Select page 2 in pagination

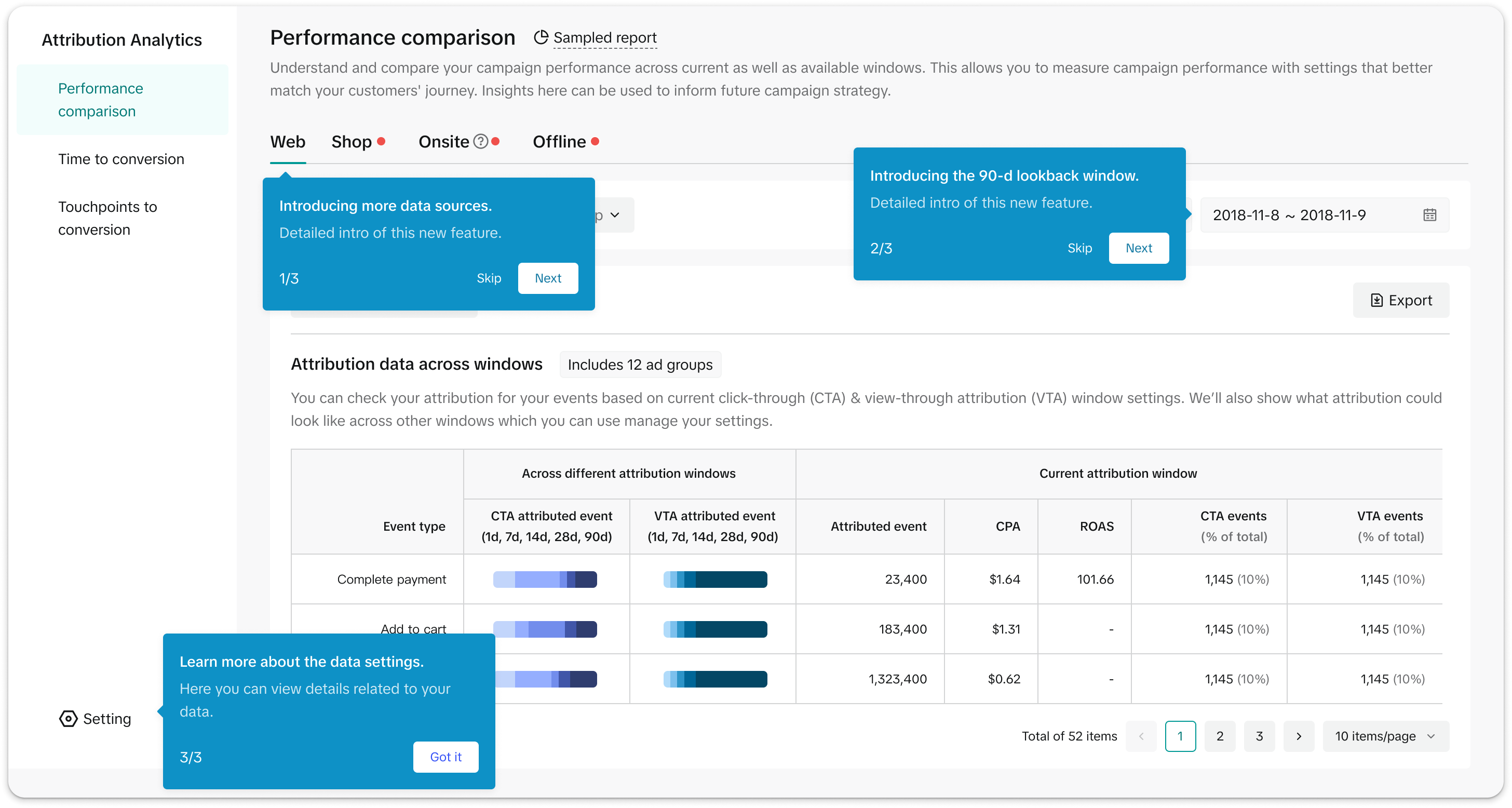coord(1220,736)
